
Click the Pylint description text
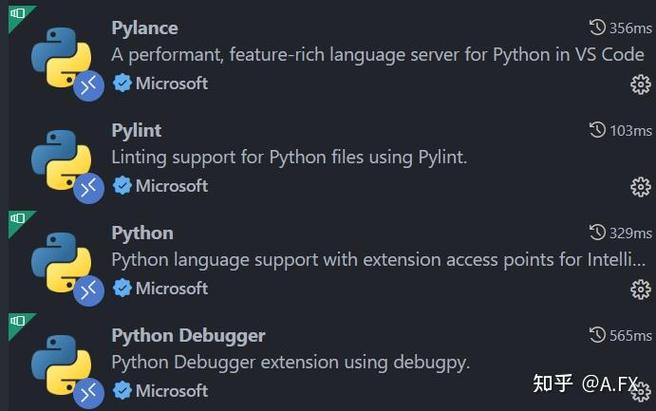[x=289, y=157]
